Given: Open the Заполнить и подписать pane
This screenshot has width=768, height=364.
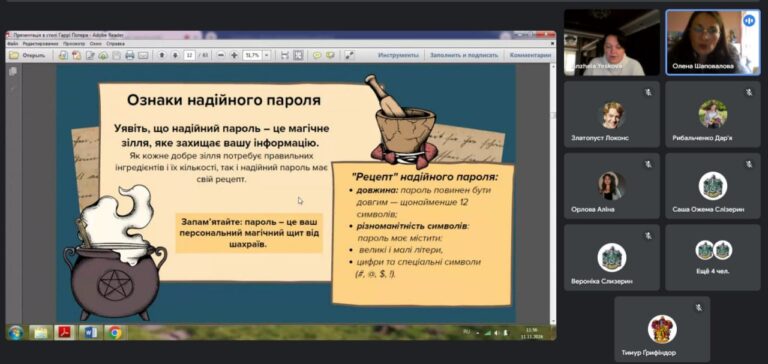Looking at the screenshot, I should [x=464, y=55].
